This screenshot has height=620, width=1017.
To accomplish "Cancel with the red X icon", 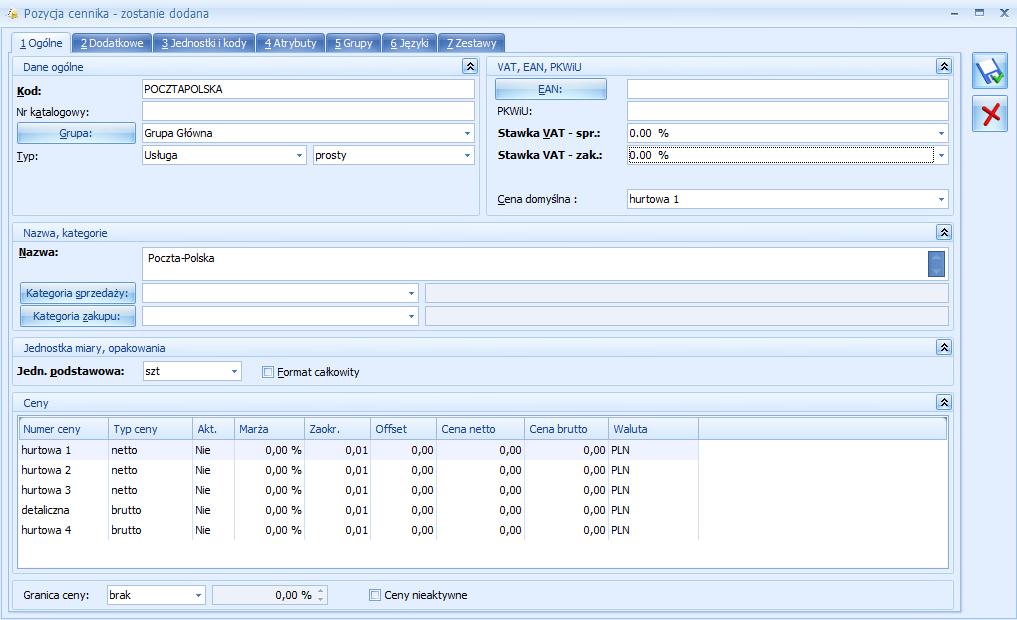I will 990,114.
